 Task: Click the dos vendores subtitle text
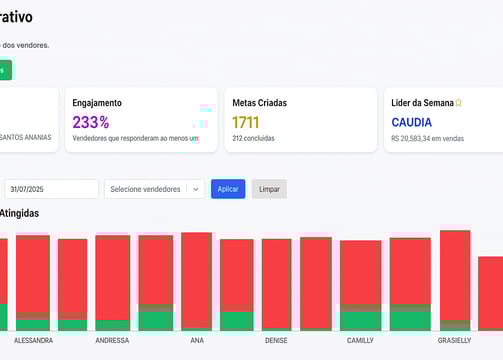point(25,45)
